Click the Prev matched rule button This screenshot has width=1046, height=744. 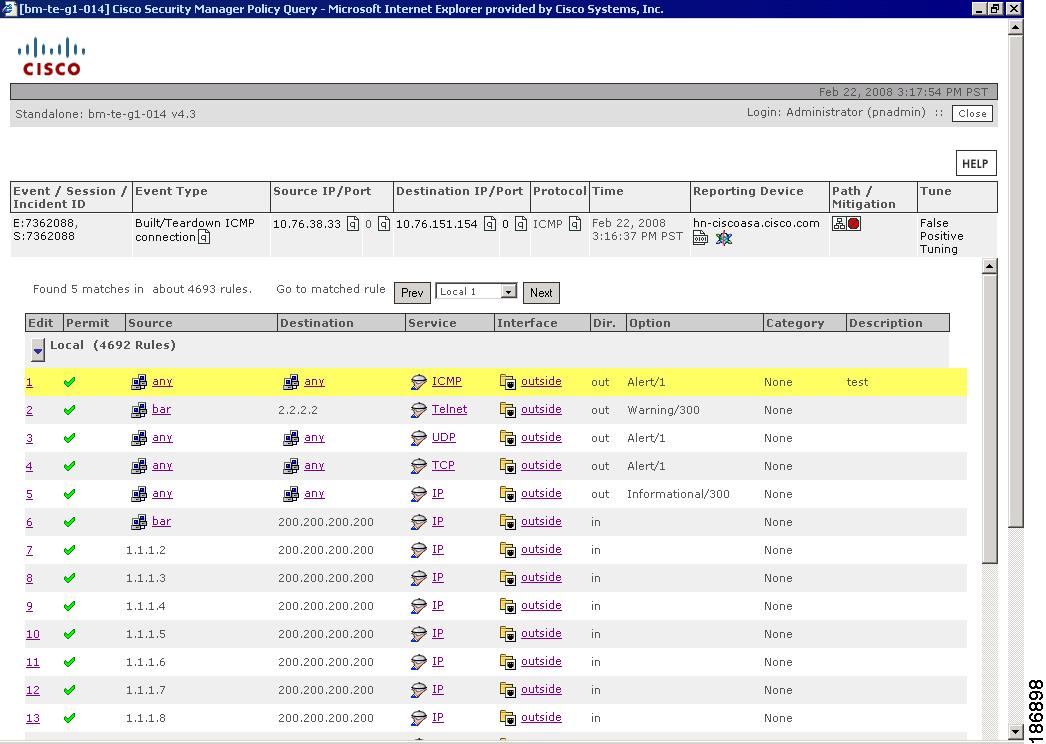412,293
